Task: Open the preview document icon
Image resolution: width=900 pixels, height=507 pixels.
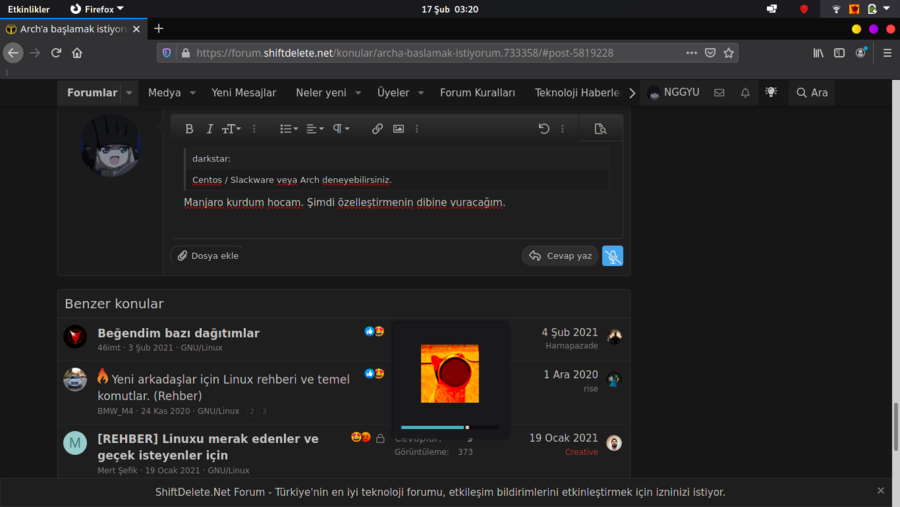Action: [600, 129]
